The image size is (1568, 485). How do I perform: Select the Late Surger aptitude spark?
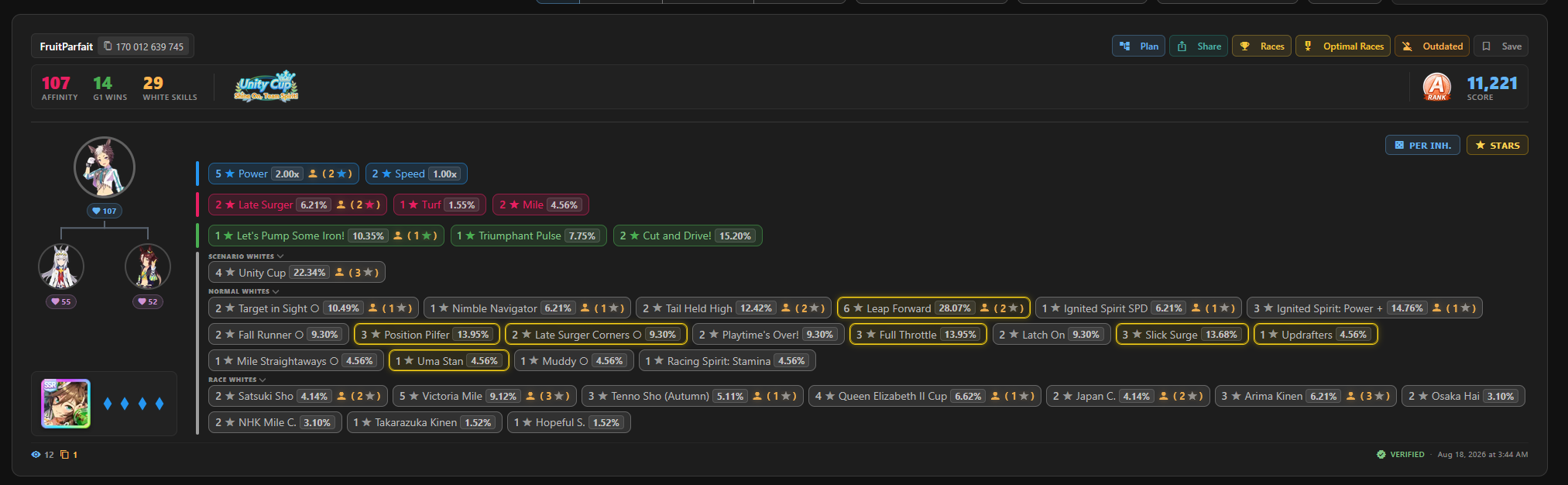click(297, 205)
